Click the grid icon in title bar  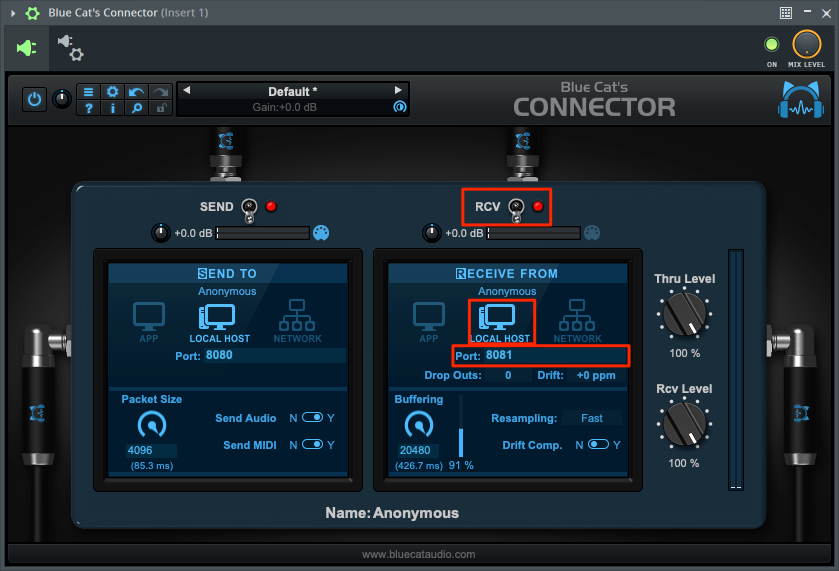[785, 13]
